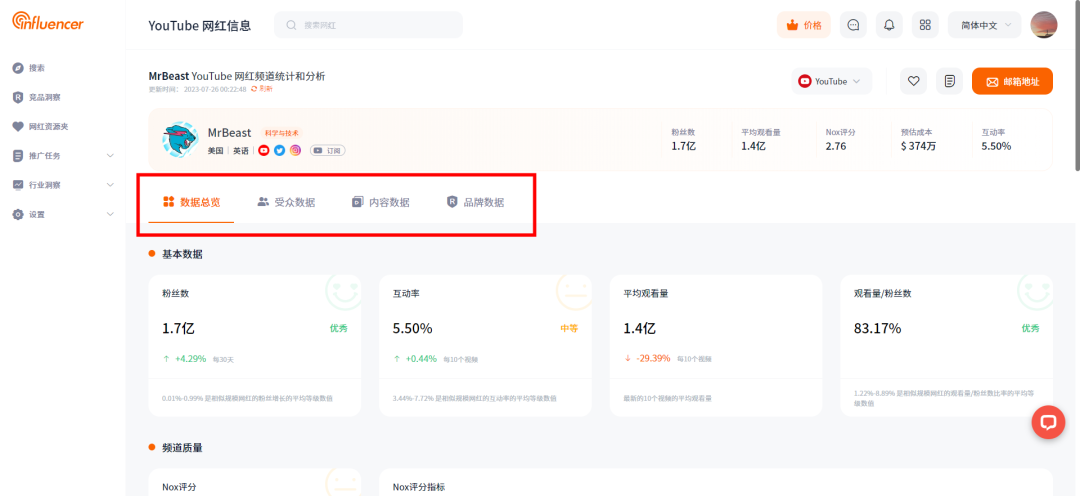Open the apps grid icon
1080x496 pixels.
click(925, 25)
